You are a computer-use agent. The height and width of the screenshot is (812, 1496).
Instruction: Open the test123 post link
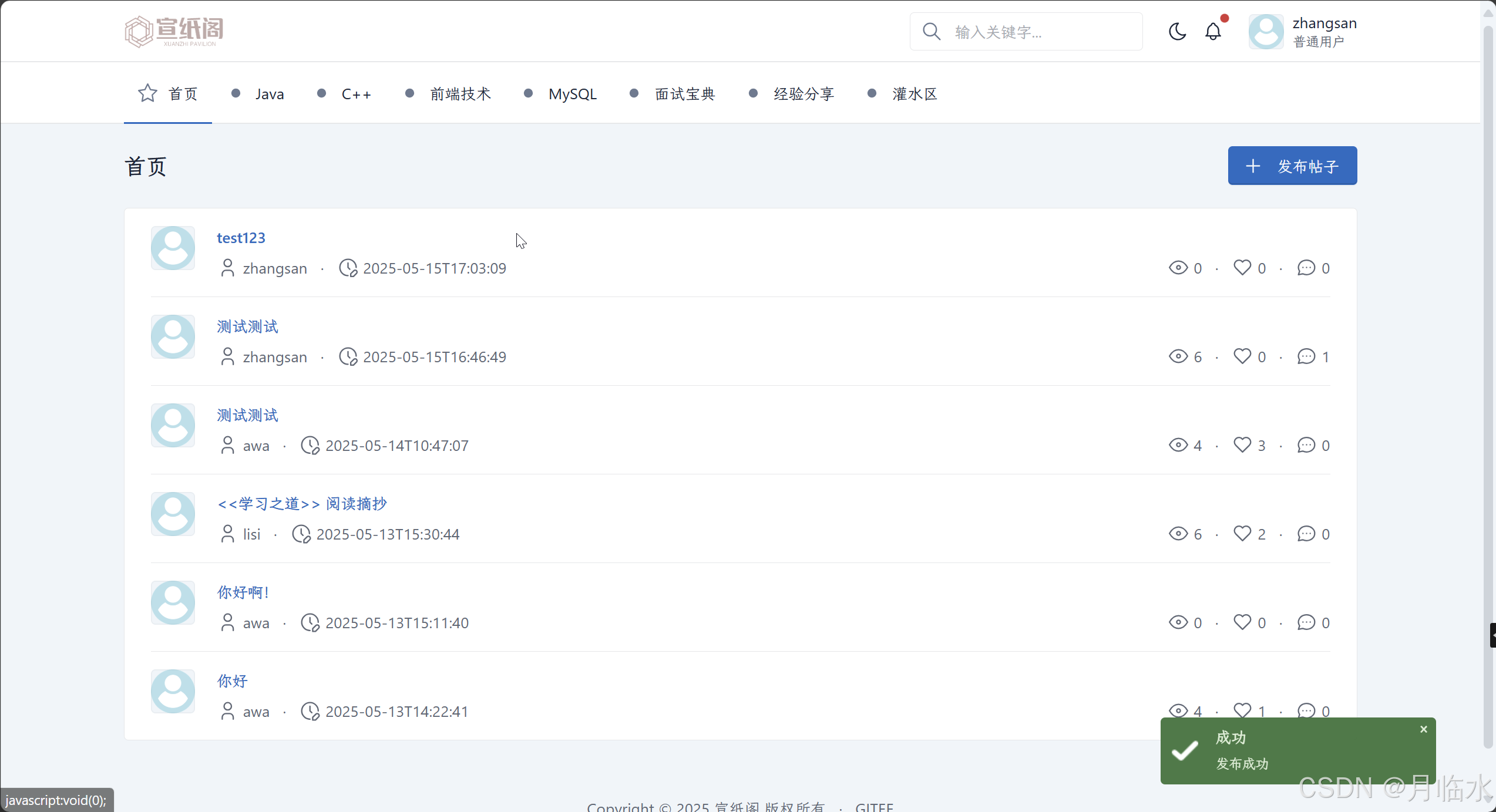coord(241,238)
